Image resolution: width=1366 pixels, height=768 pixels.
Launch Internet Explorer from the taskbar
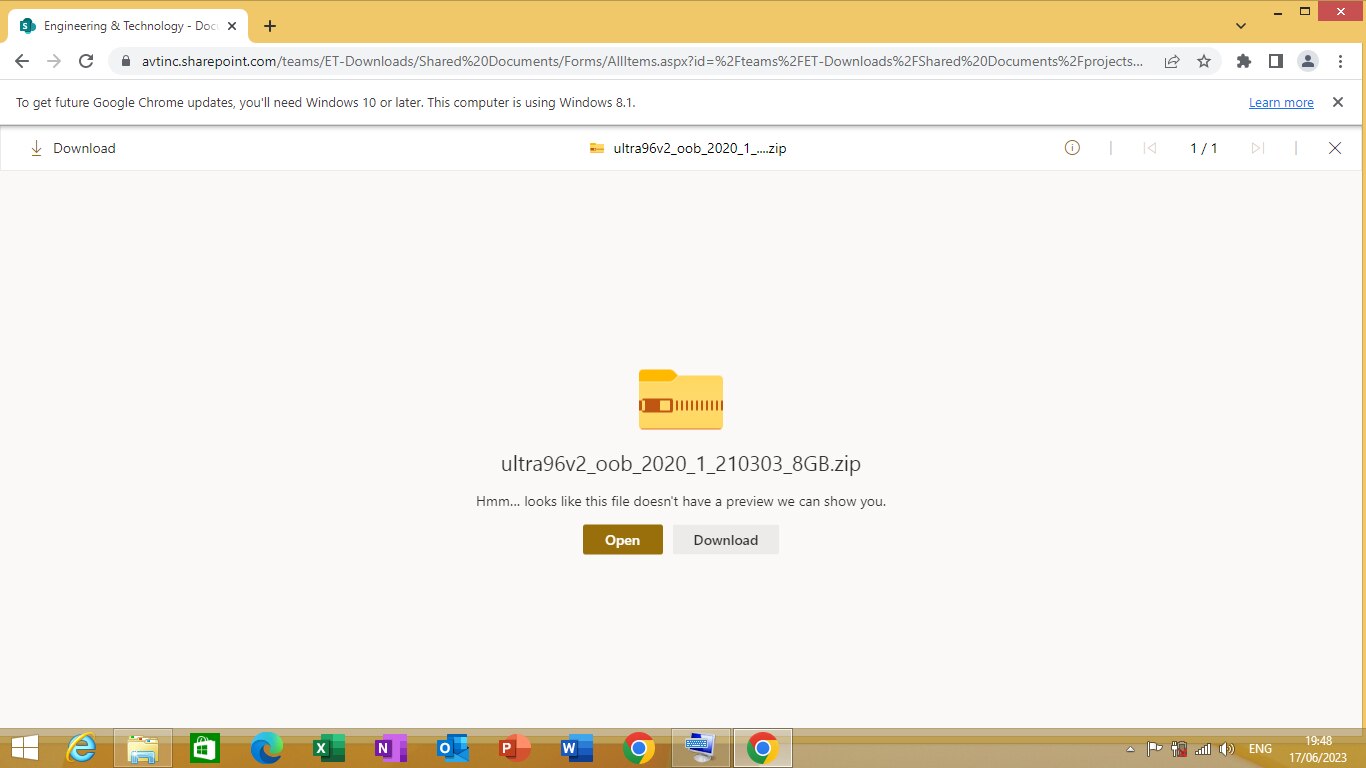(x=81, y=748)
